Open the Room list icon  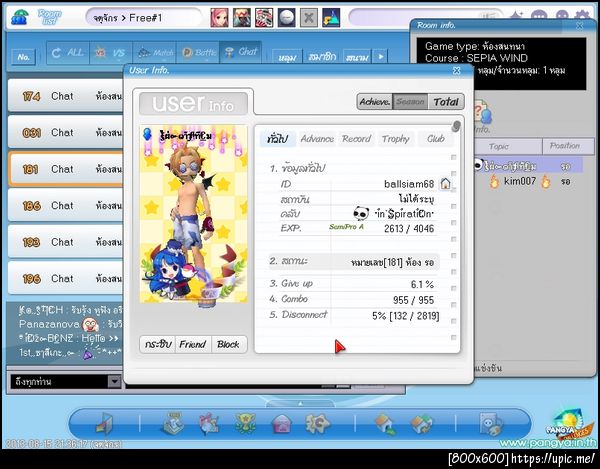click(50, 17)
